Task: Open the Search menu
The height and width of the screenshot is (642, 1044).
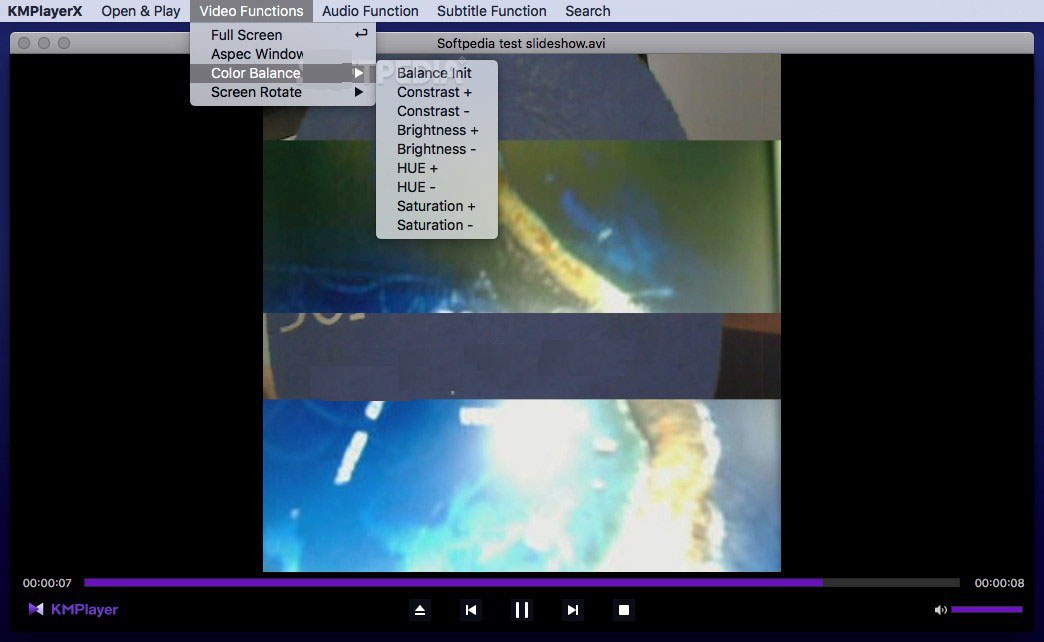Action: [x=587, y=11]
